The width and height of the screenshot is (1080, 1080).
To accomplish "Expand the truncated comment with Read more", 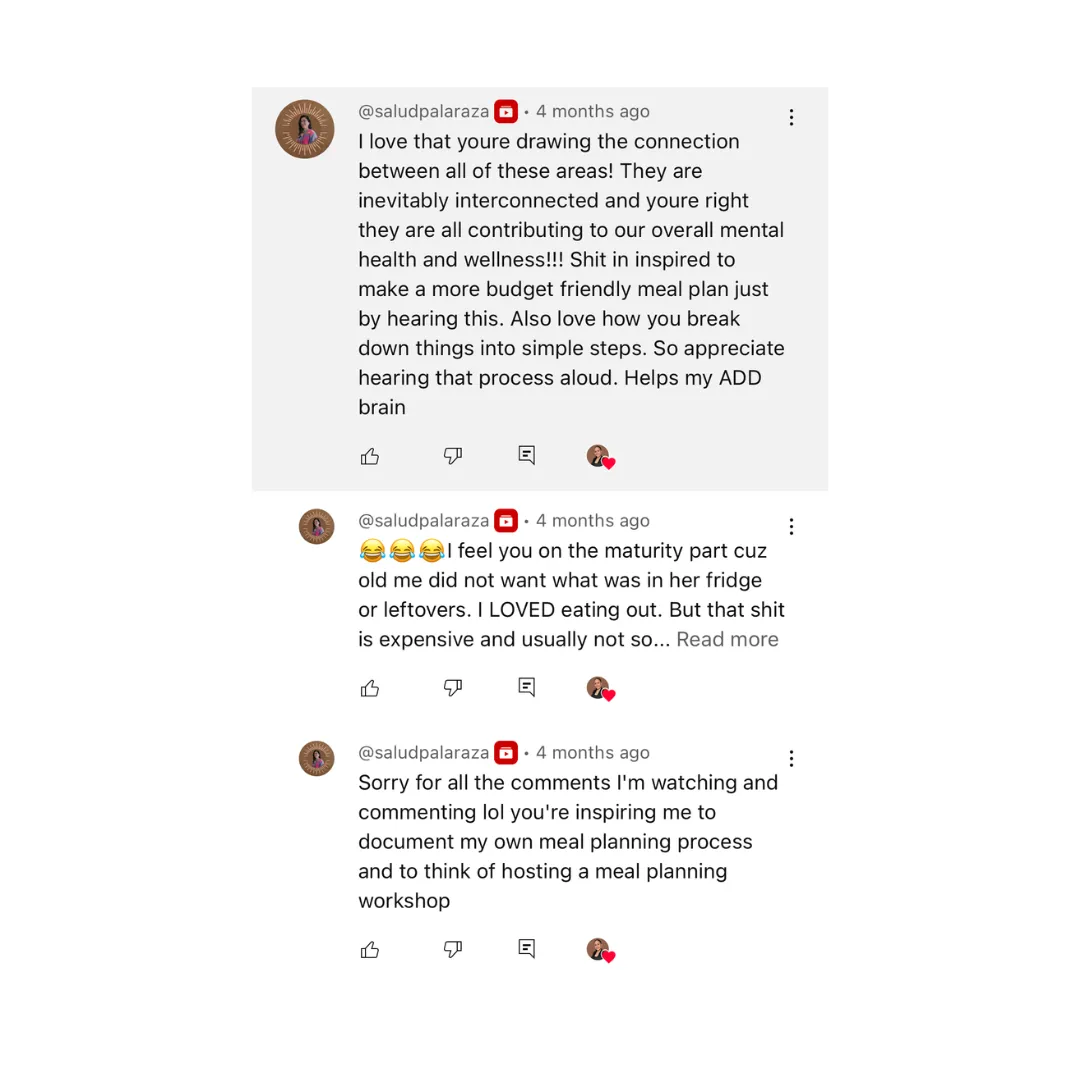I will click(727, 639).
